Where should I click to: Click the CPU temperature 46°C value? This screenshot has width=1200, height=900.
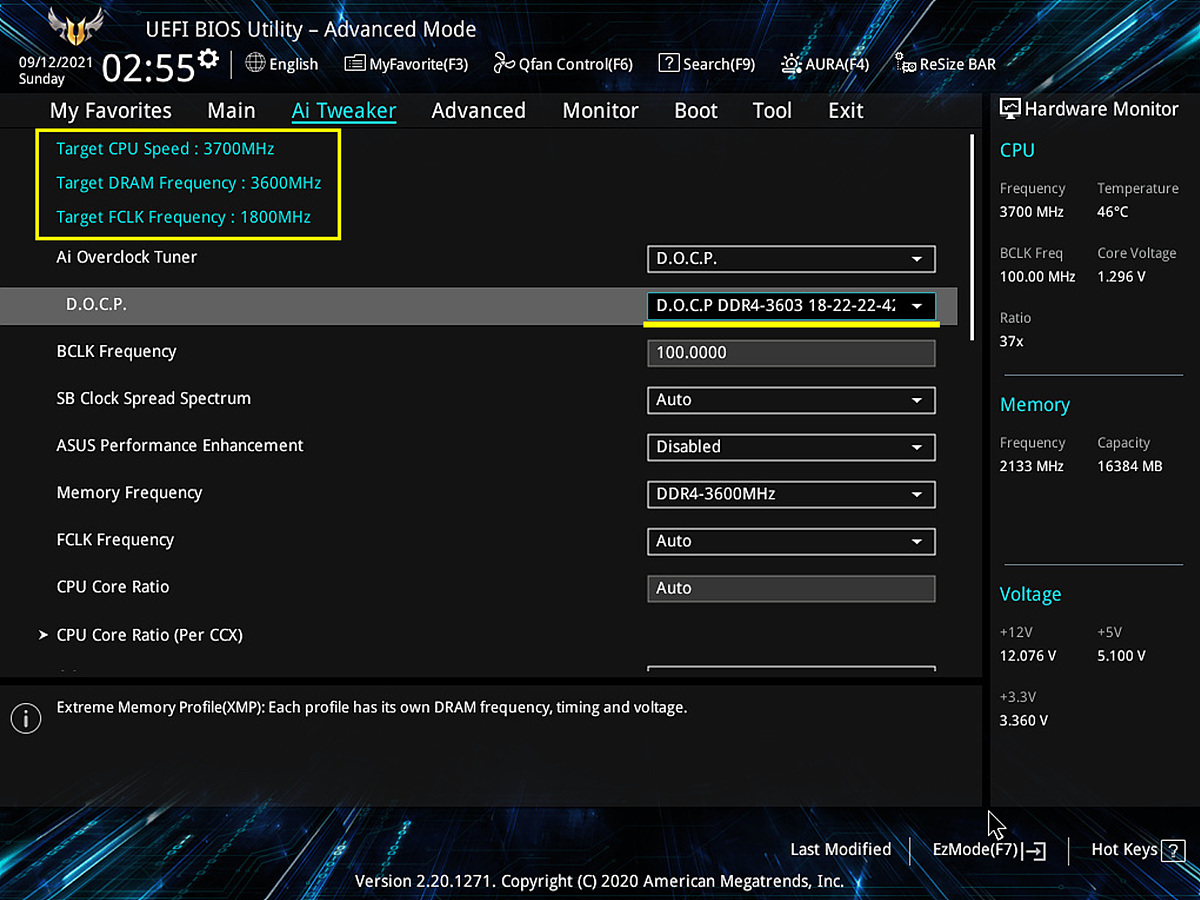[x=1112, y=212]
